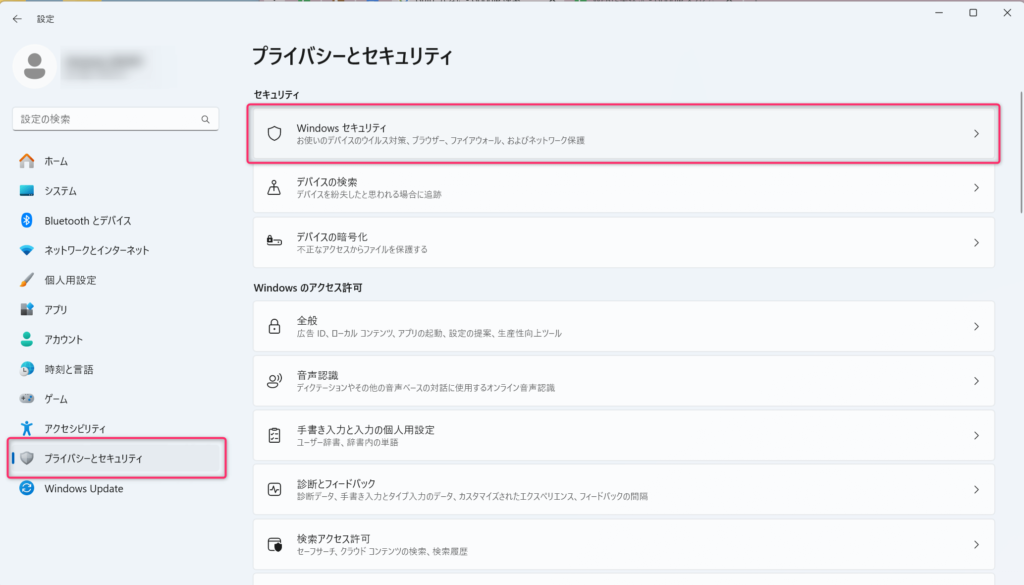1024x585 pixels.
Task: Open Windows セキュリティ settings row
Action: pos(624,133)
